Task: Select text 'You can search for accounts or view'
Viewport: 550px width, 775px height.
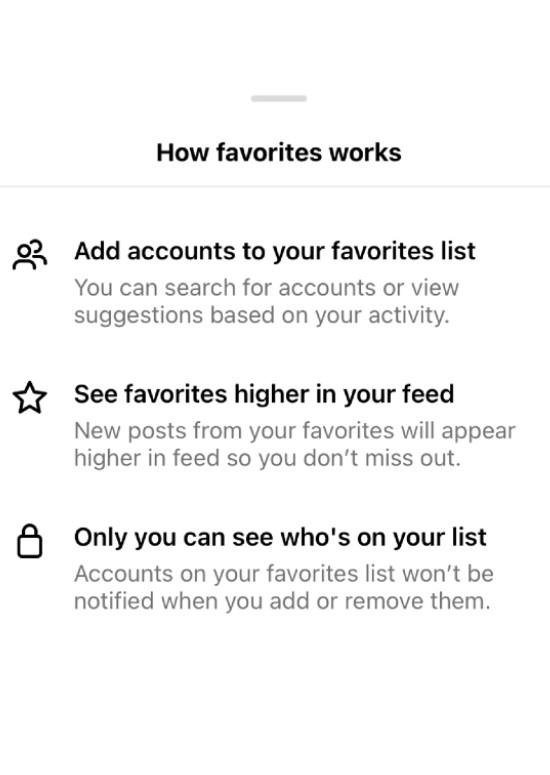Action: pyautogui.click(x=266, y=287)
